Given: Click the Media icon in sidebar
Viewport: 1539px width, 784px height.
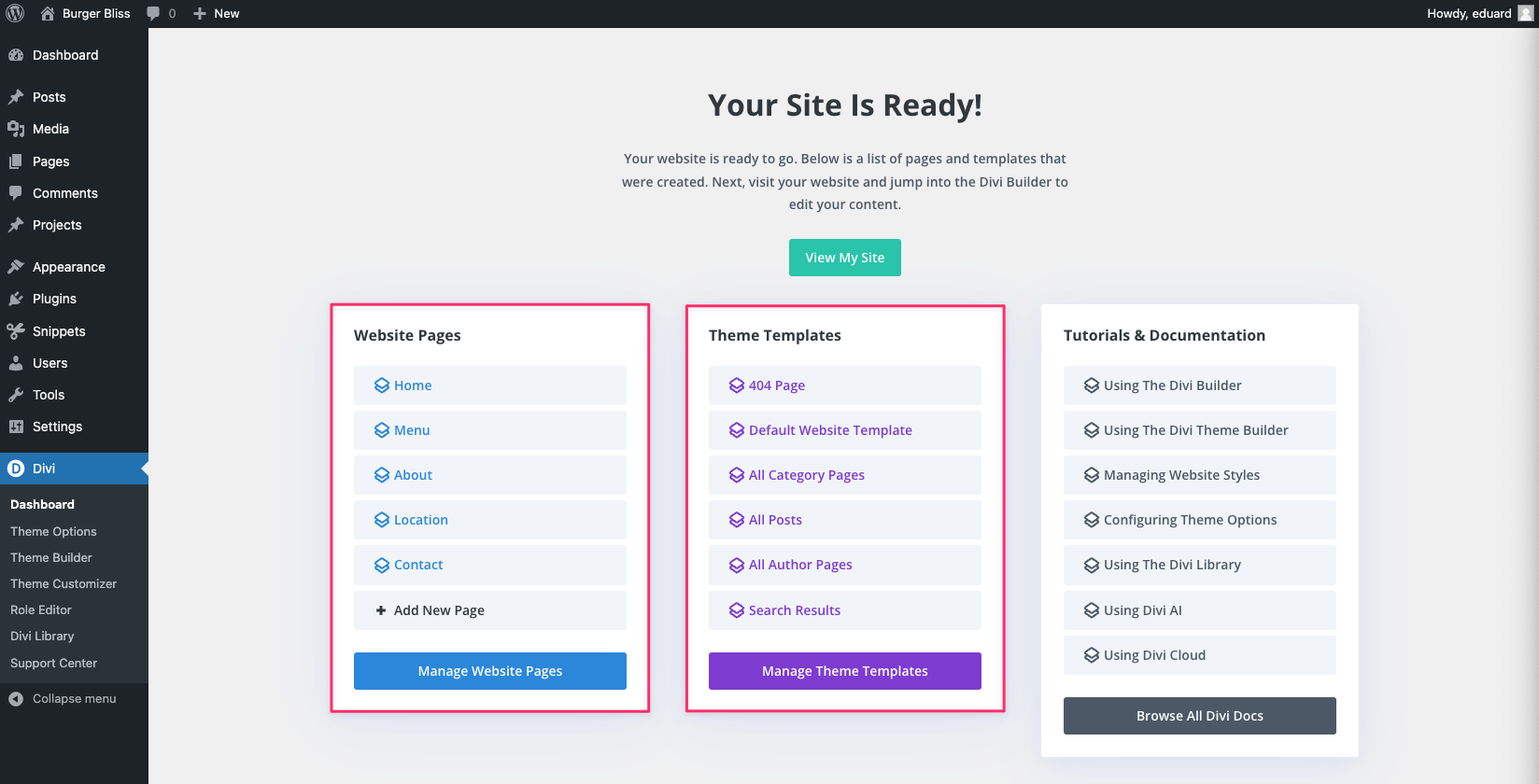Looking at the screenshot, I should coord(16,129).
